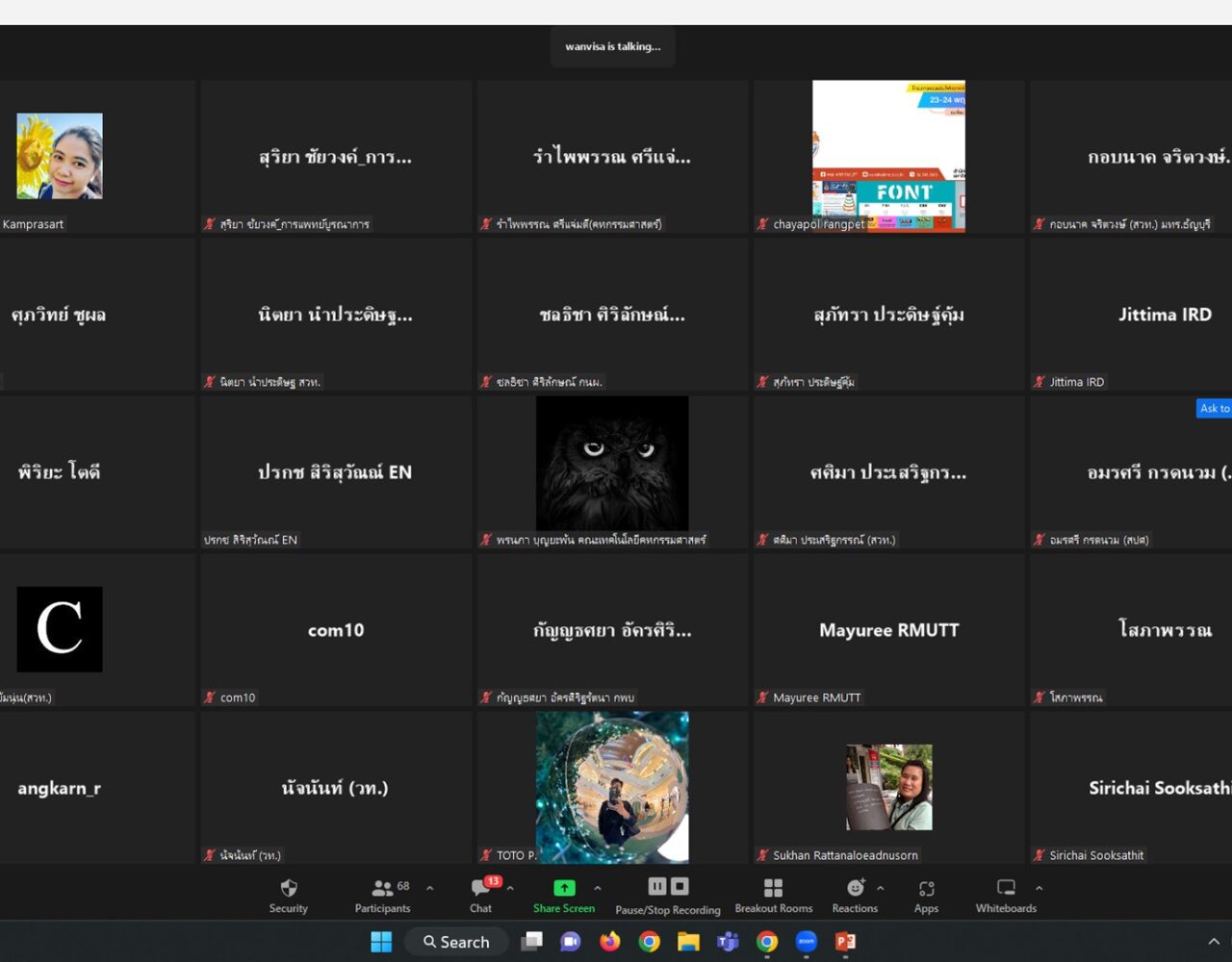
Task: Select the Jittima IRD participant tile
Action: 1131,315
